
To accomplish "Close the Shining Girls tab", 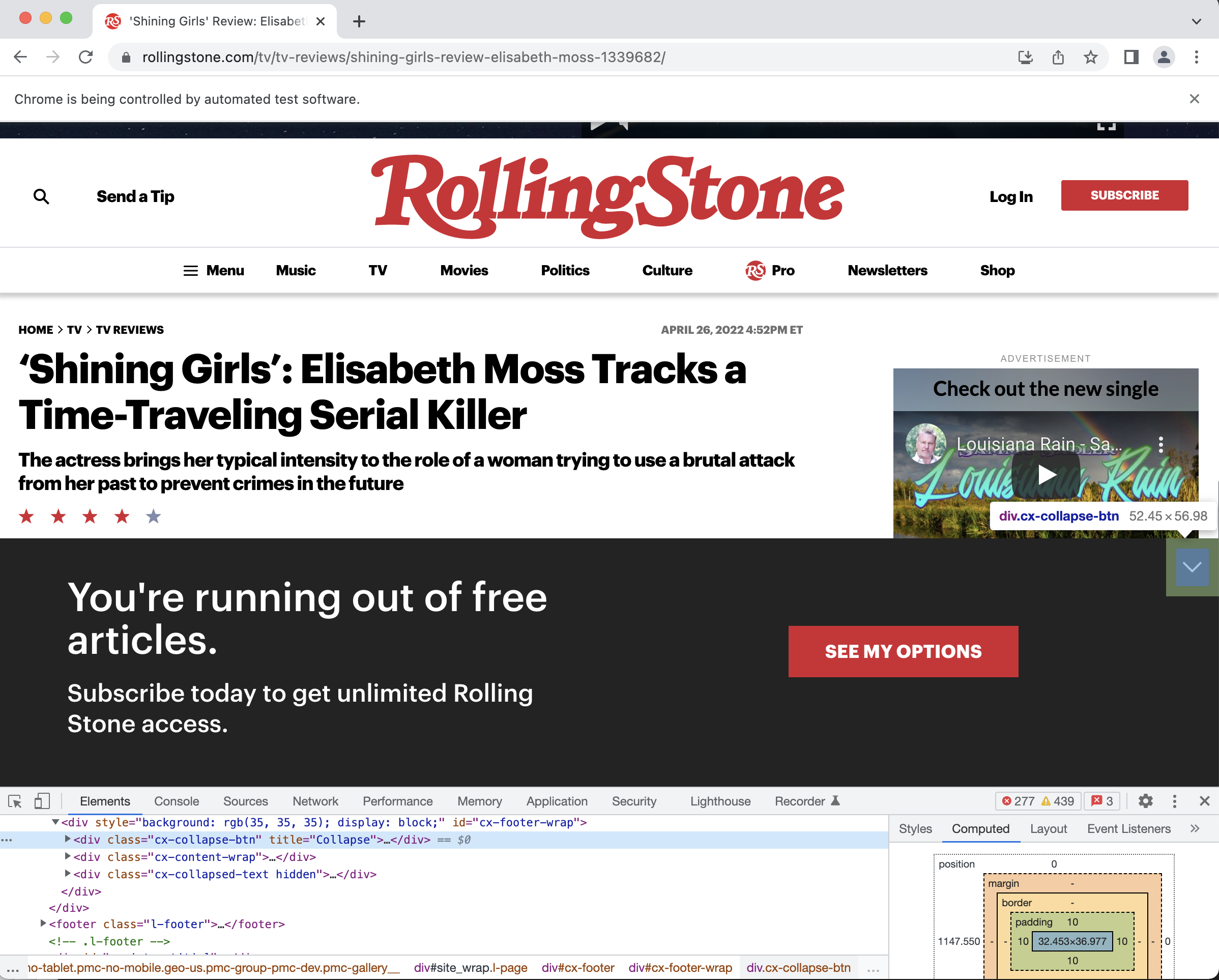I will coord(320,21).
